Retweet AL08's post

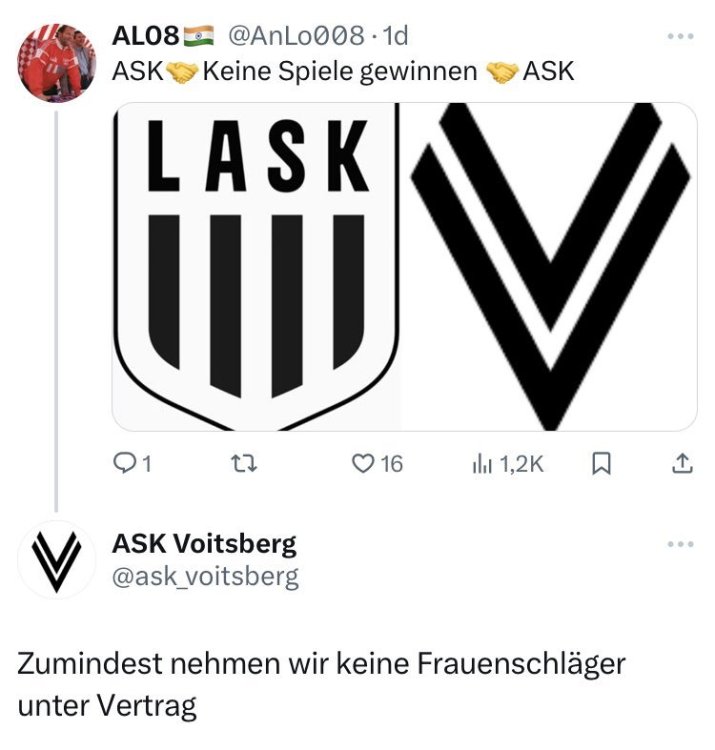pyautogui.click(x=244, y=463)
